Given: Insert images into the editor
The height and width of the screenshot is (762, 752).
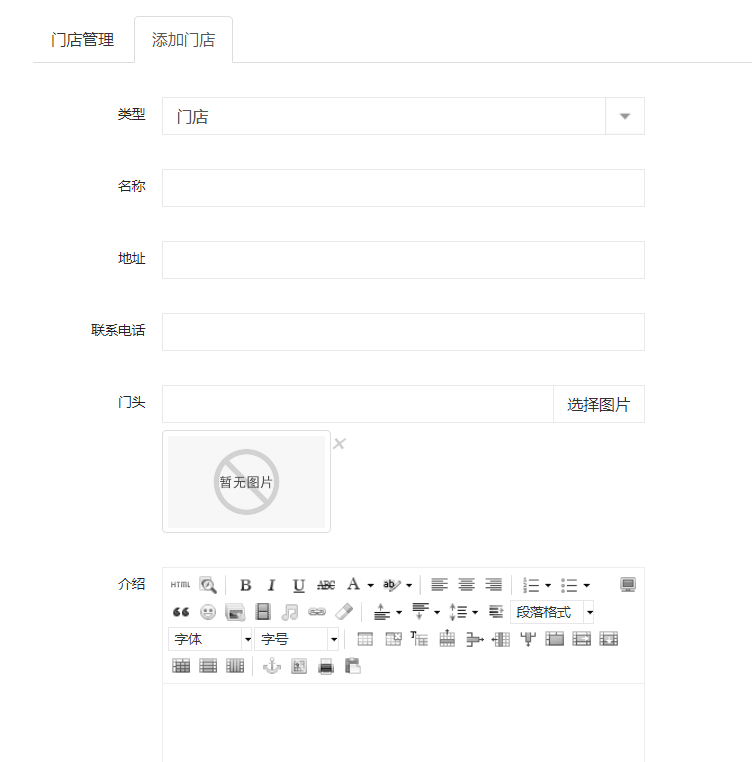Looking at the screenshot, I should coord(235,612).
